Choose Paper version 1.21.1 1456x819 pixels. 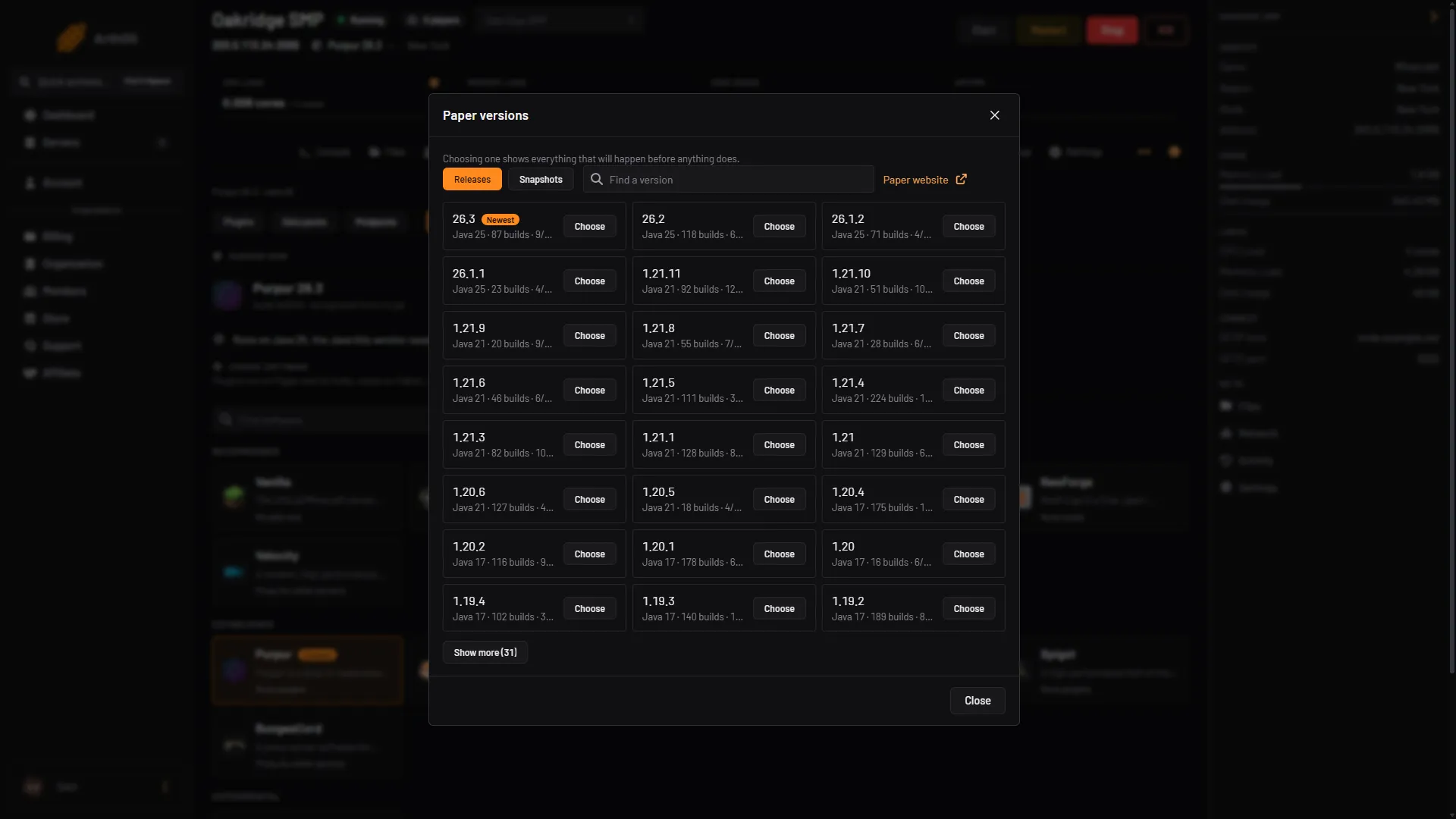[x=780, y=445]
